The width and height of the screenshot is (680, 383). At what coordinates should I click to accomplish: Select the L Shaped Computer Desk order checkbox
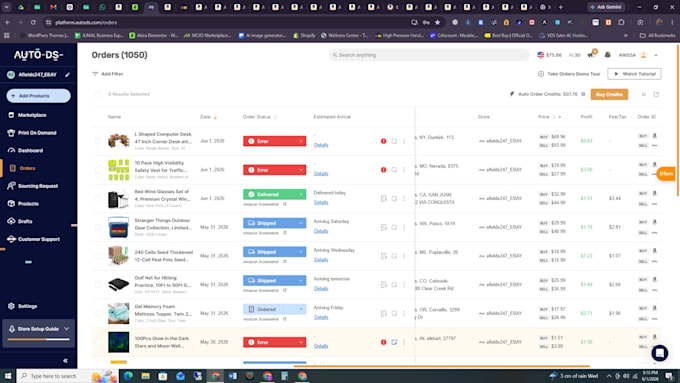tap(98, 141)
